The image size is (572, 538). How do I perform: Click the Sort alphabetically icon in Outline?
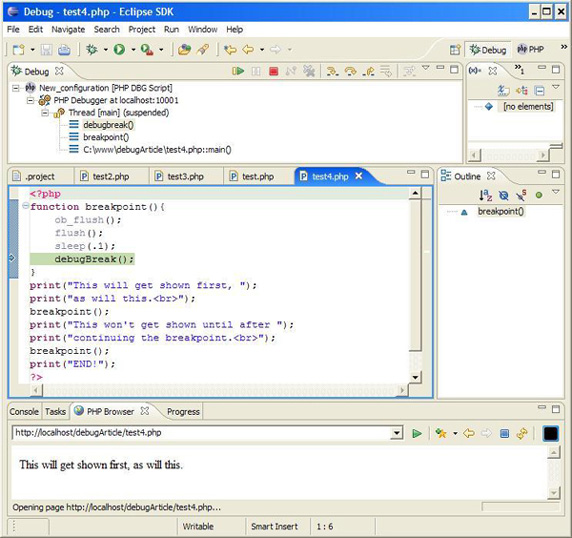click(486, 195)
